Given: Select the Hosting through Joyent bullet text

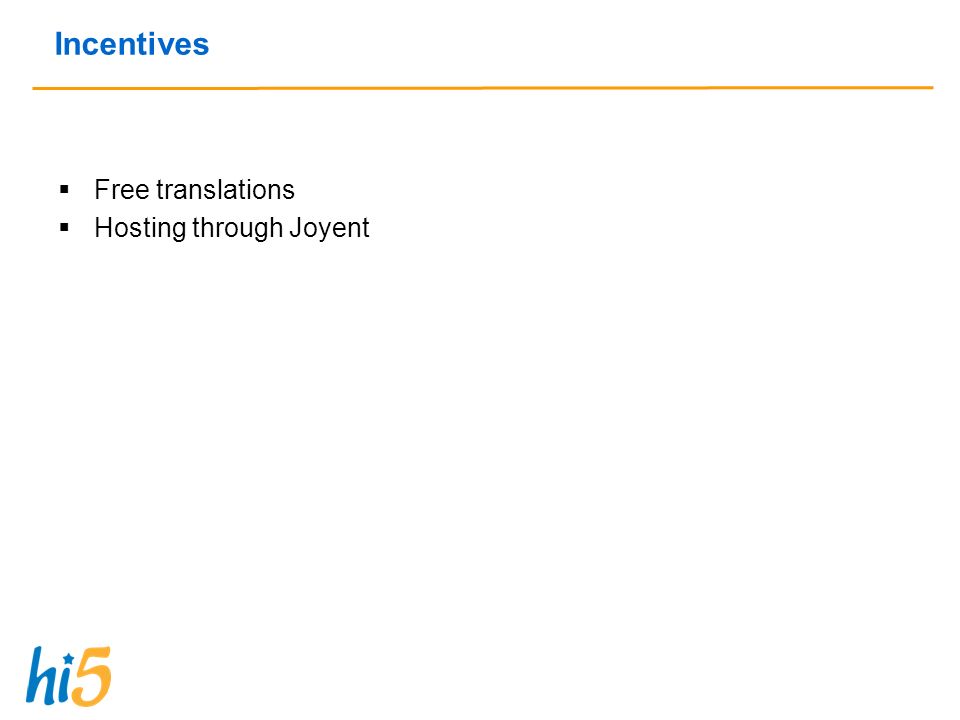Looking at the screenshot, I should [x=231, y=228].
